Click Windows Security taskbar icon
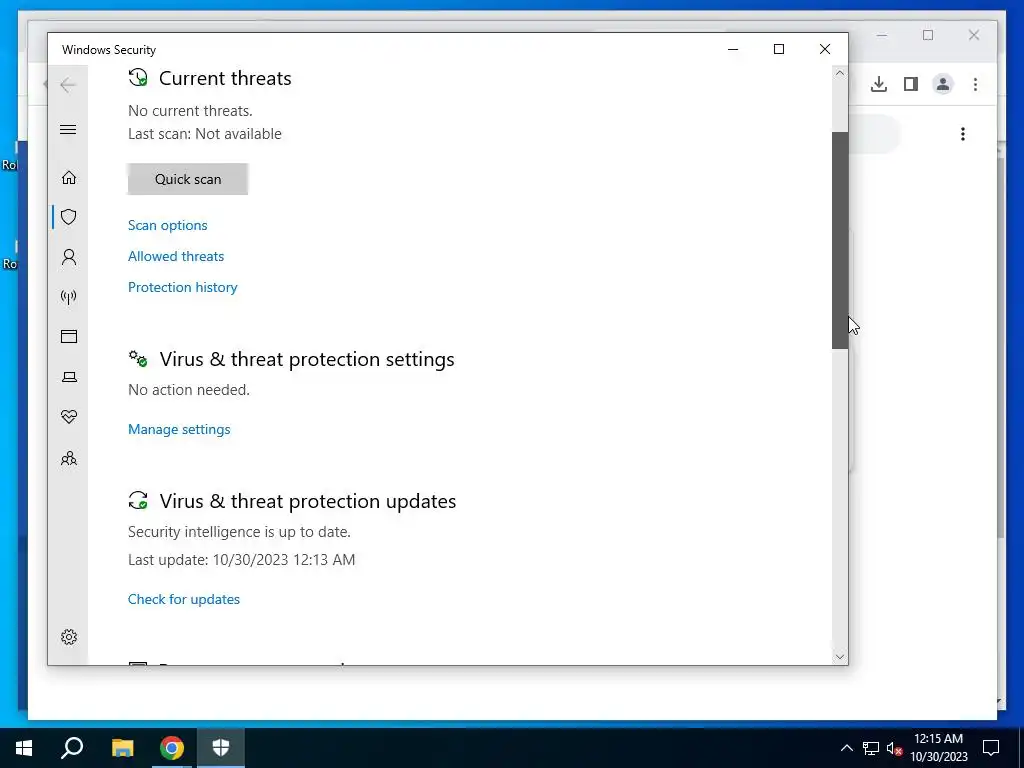 click(221, 748)
